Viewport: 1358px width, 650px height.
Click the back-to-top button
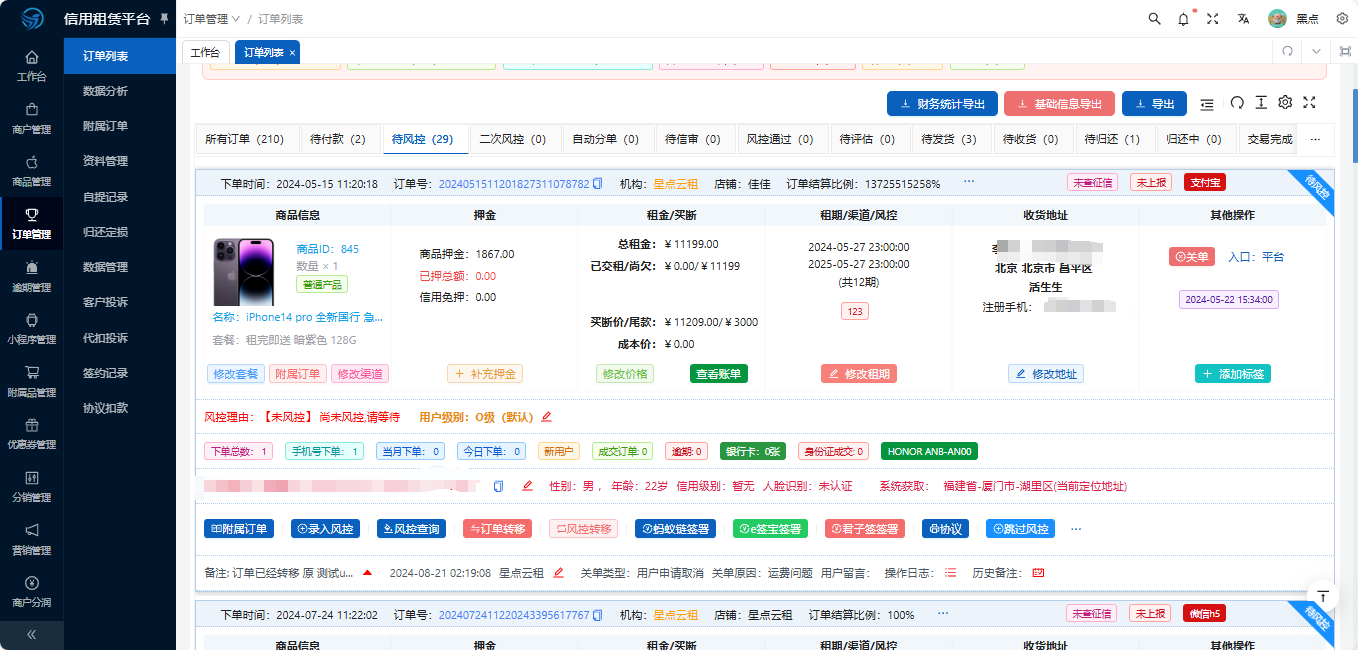[x=1322, y=596]
